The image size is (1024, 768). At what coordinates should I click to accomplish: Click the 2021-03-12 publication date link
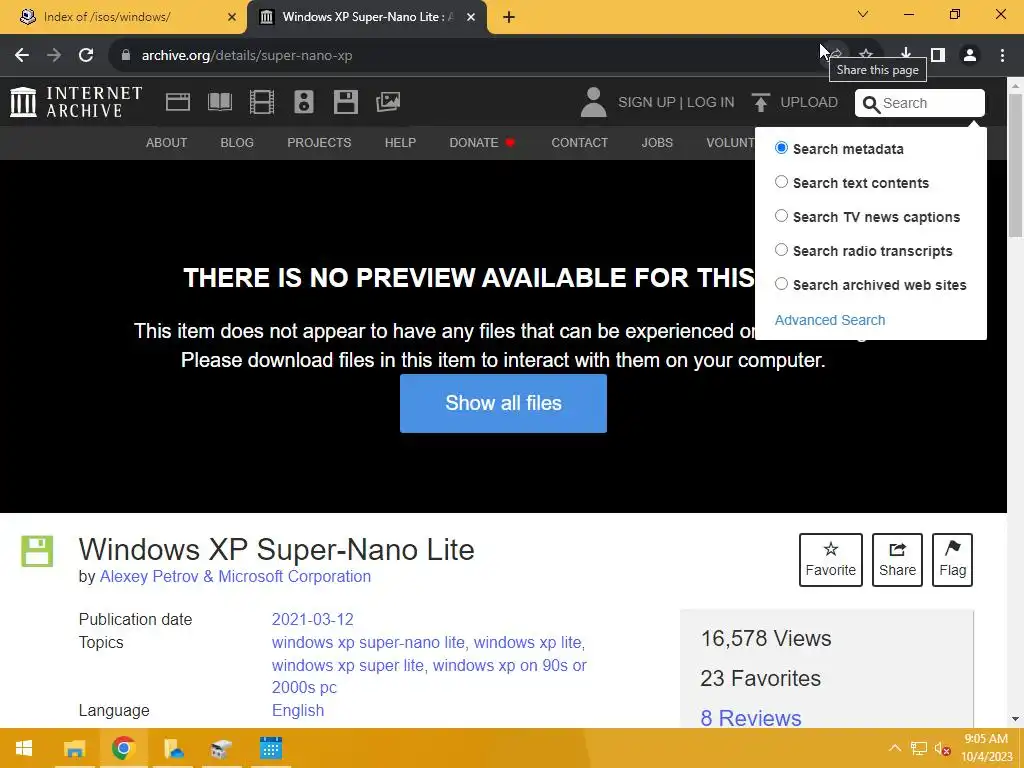(x=312, y=619)
